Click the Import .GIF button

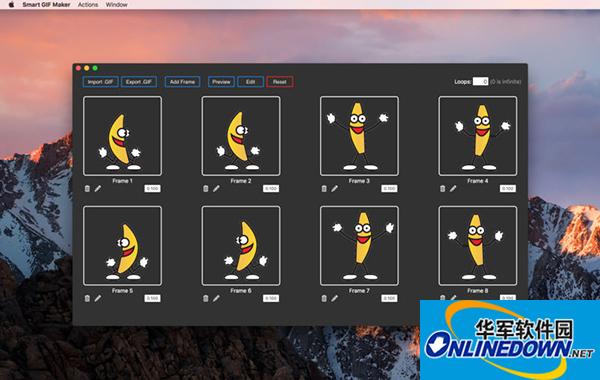tap(100, 82)
